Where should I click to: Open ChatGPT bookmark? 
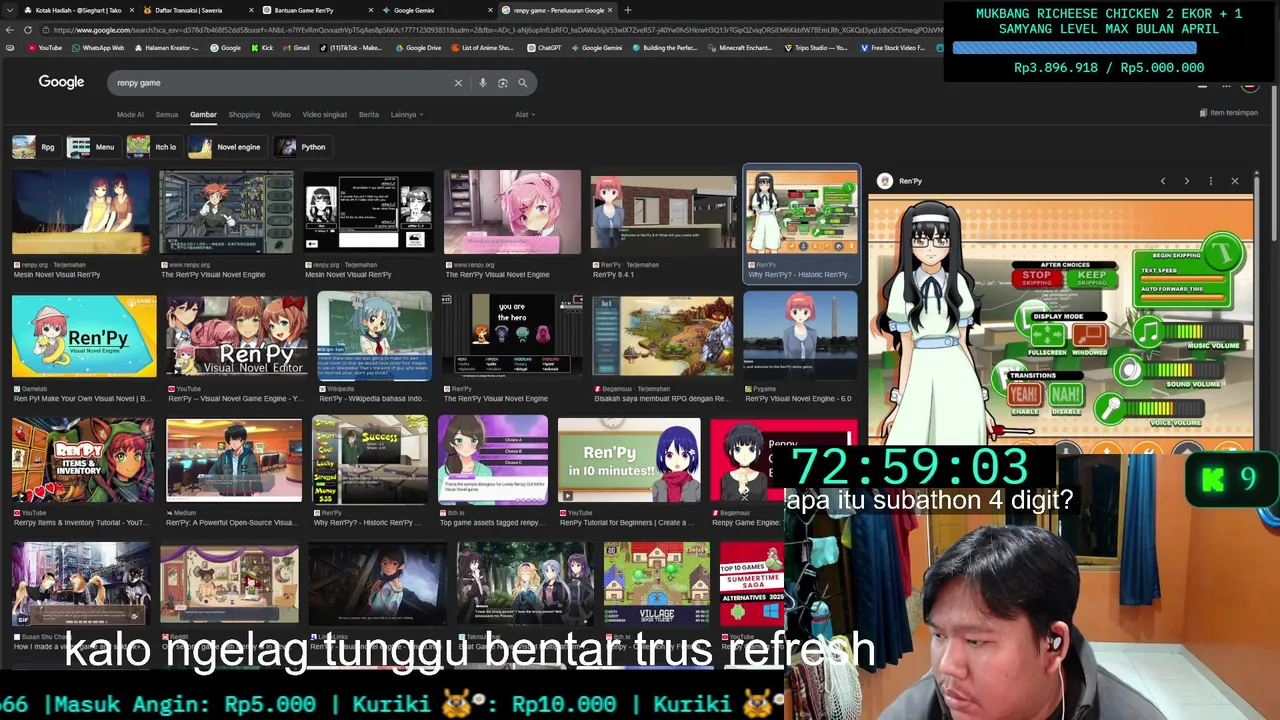point(545,48)
